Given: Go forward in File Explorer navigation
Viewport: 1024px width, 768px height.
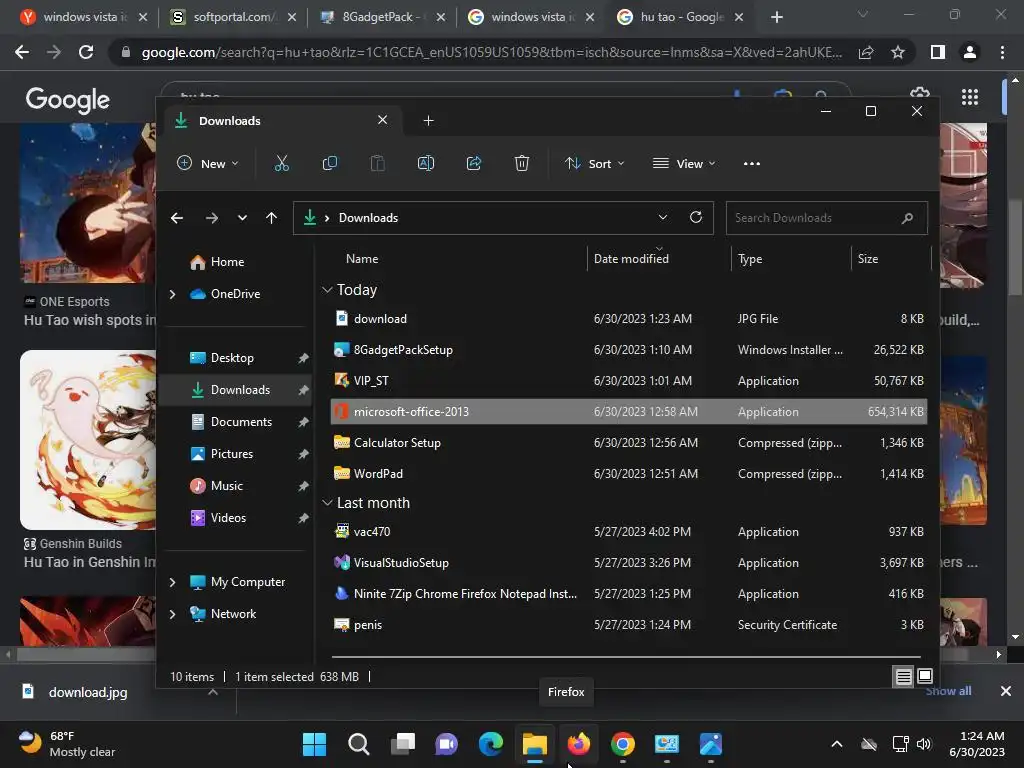Looking at the screenshot, I should tap(212, 218).
